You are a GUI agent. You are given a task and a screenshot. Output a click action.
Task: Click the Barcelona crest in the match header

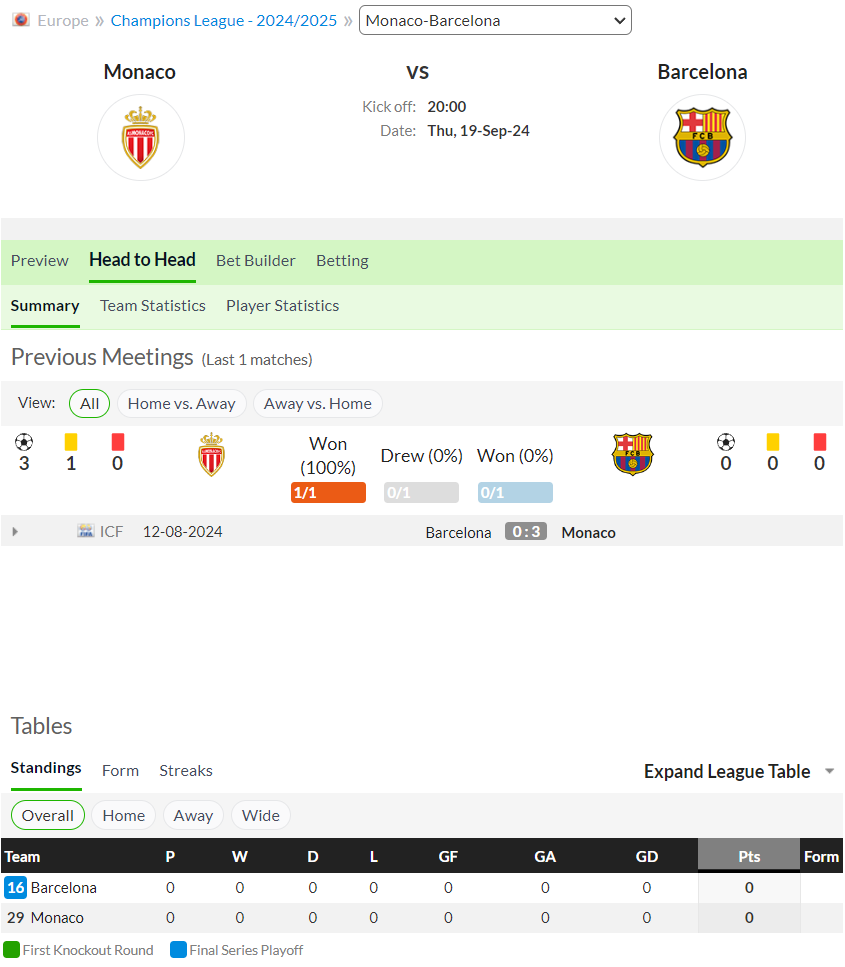[x=702, y=138]
